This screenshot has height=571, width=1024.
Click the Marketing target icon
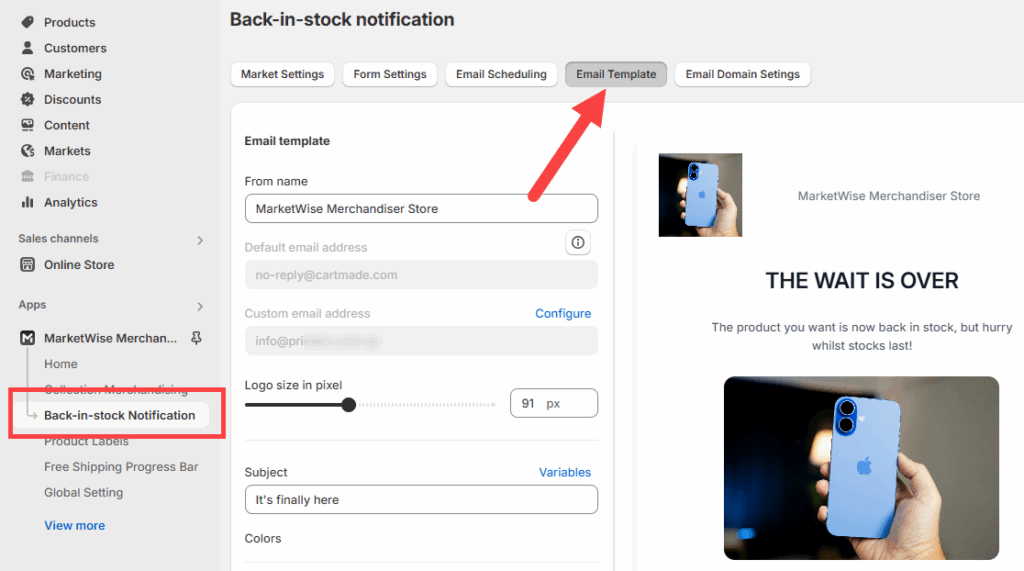[x=27, y=74]
